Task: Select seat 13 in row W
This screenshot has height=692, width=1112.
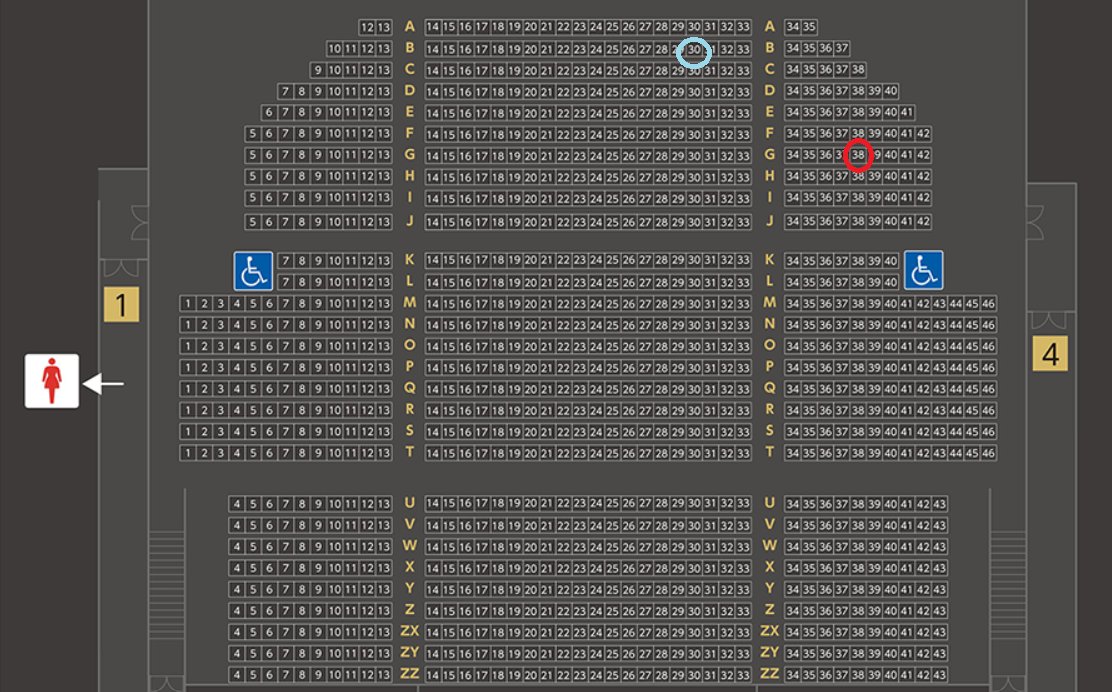Action: [383, 547]
